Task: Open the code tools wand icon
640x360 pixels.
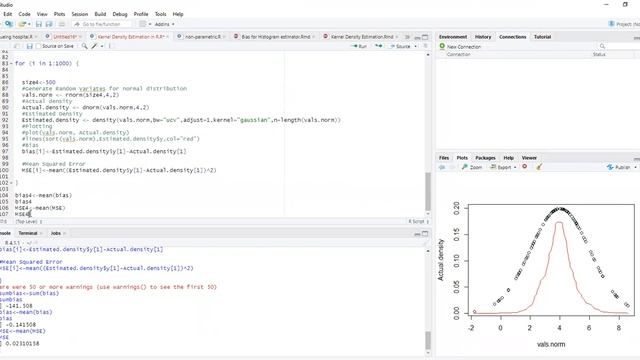Action: tap(95, 46)
